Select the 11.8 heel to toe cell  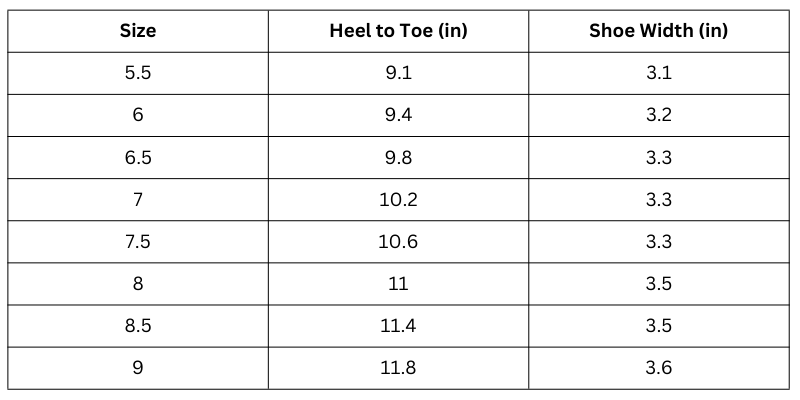click(x=398, y=368)
